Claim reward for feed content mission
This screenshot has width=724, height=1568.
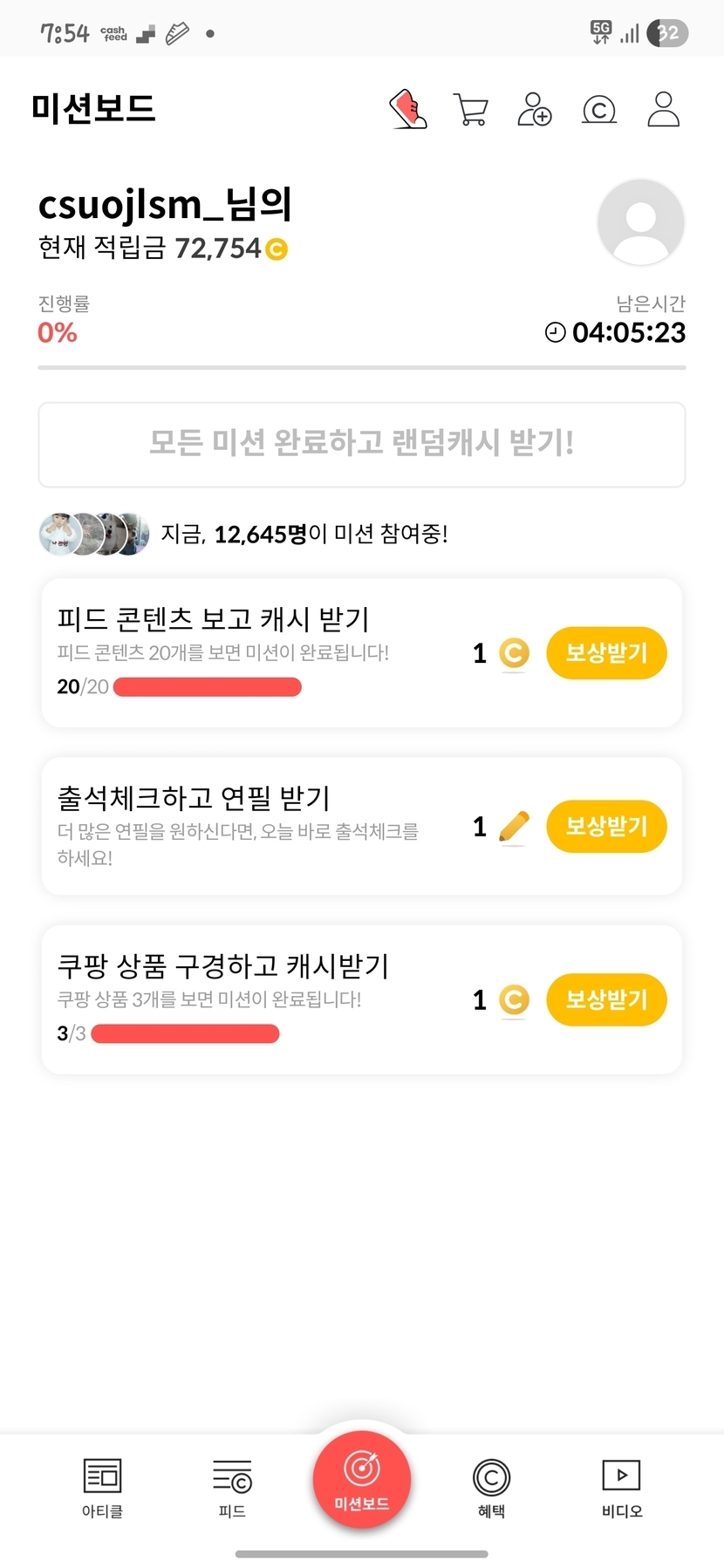606,652
